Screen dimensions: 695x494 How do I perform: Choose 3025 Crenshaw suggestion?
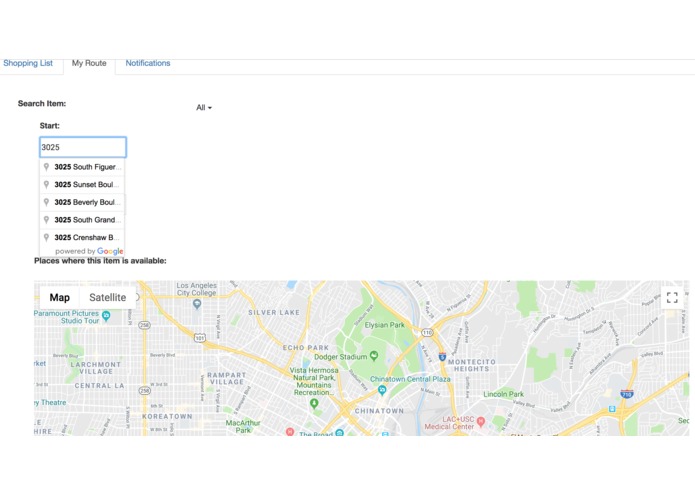pos(82,237)
